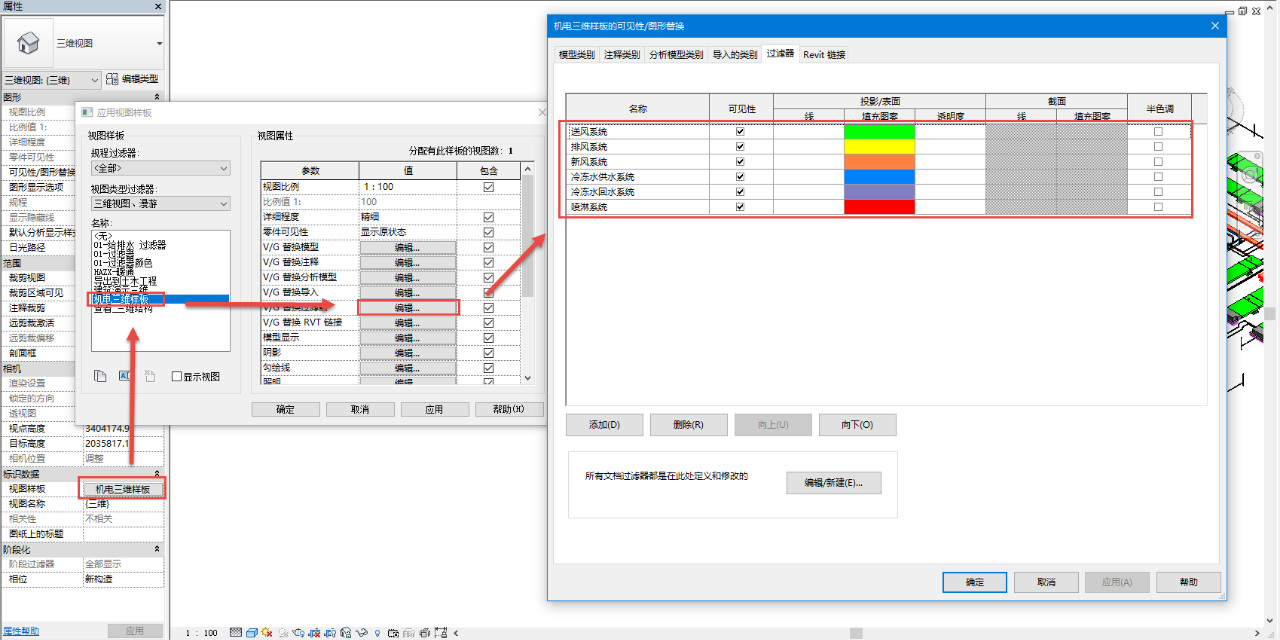Switch to the Revit 链接 tab
Screen dimensions: 1280x640
coord(824,55)
